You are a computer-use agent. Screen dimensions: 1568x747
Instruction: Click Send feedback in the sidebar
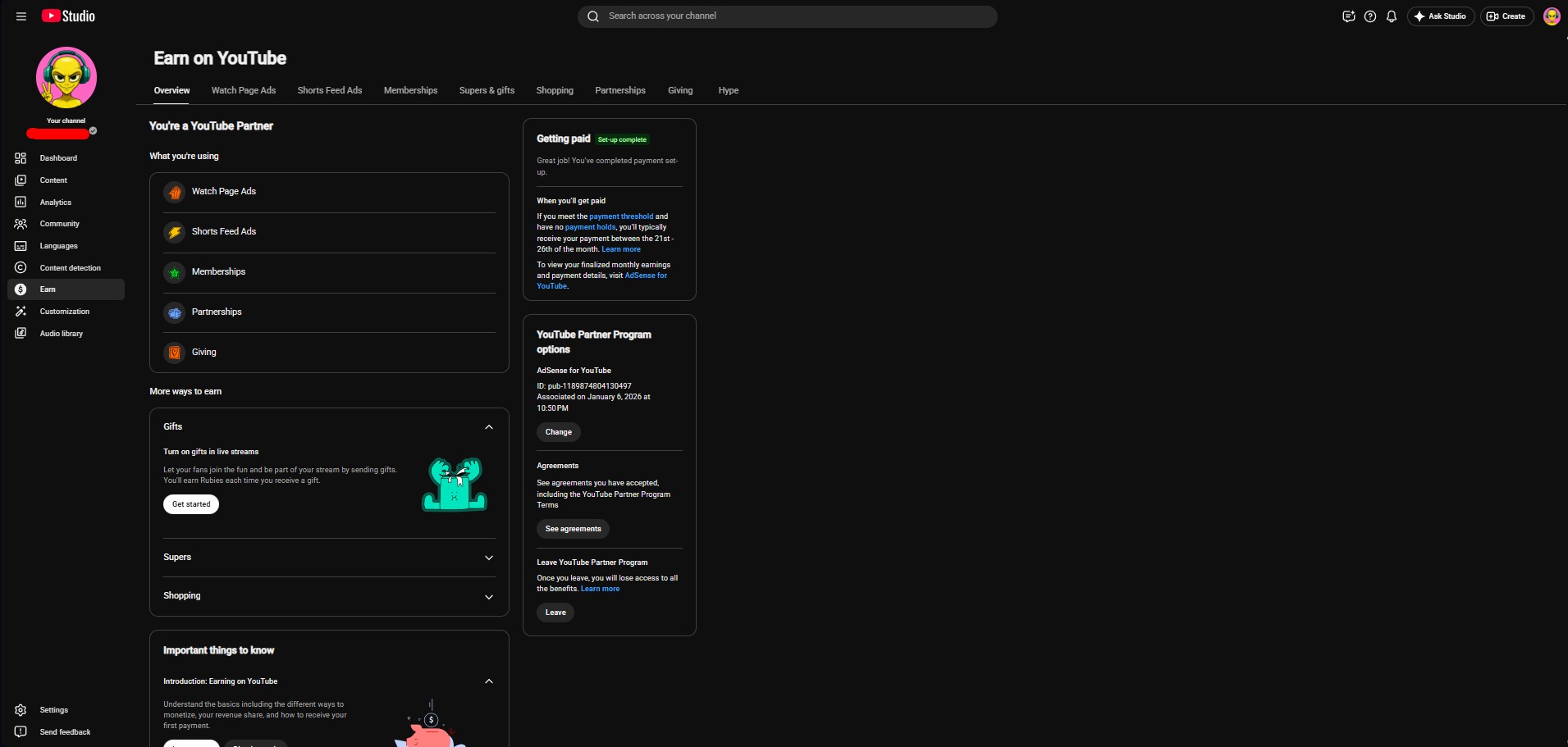coord(66,732)
